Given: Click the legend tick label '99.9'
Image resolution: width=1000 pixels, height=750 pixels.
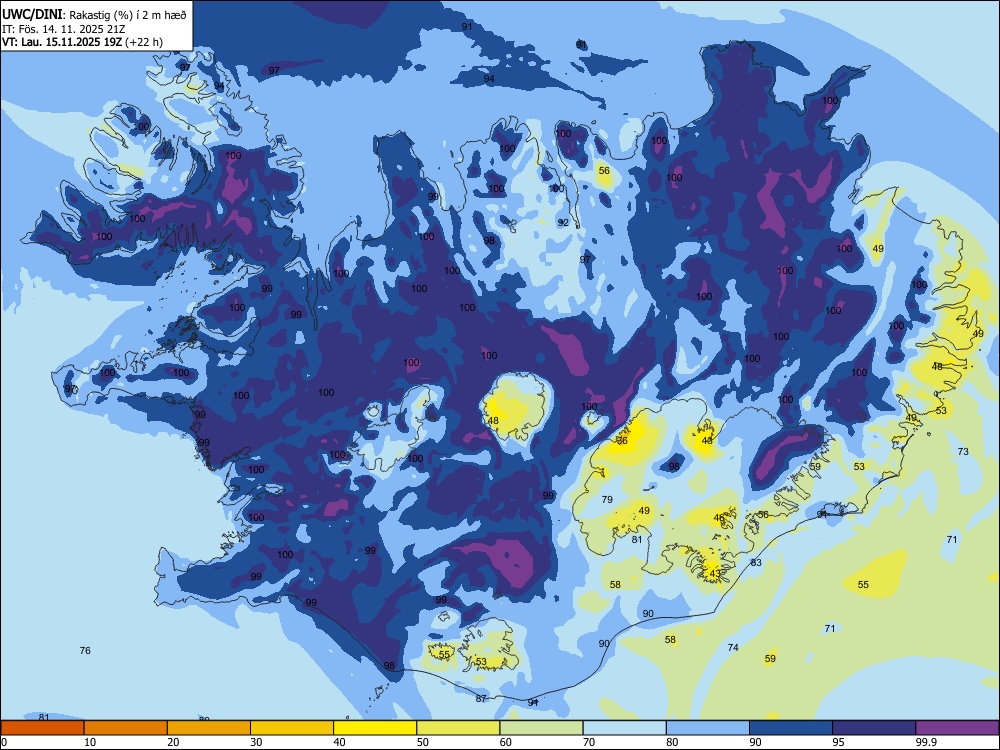Looking at the screenshot, I should point(925,742).
